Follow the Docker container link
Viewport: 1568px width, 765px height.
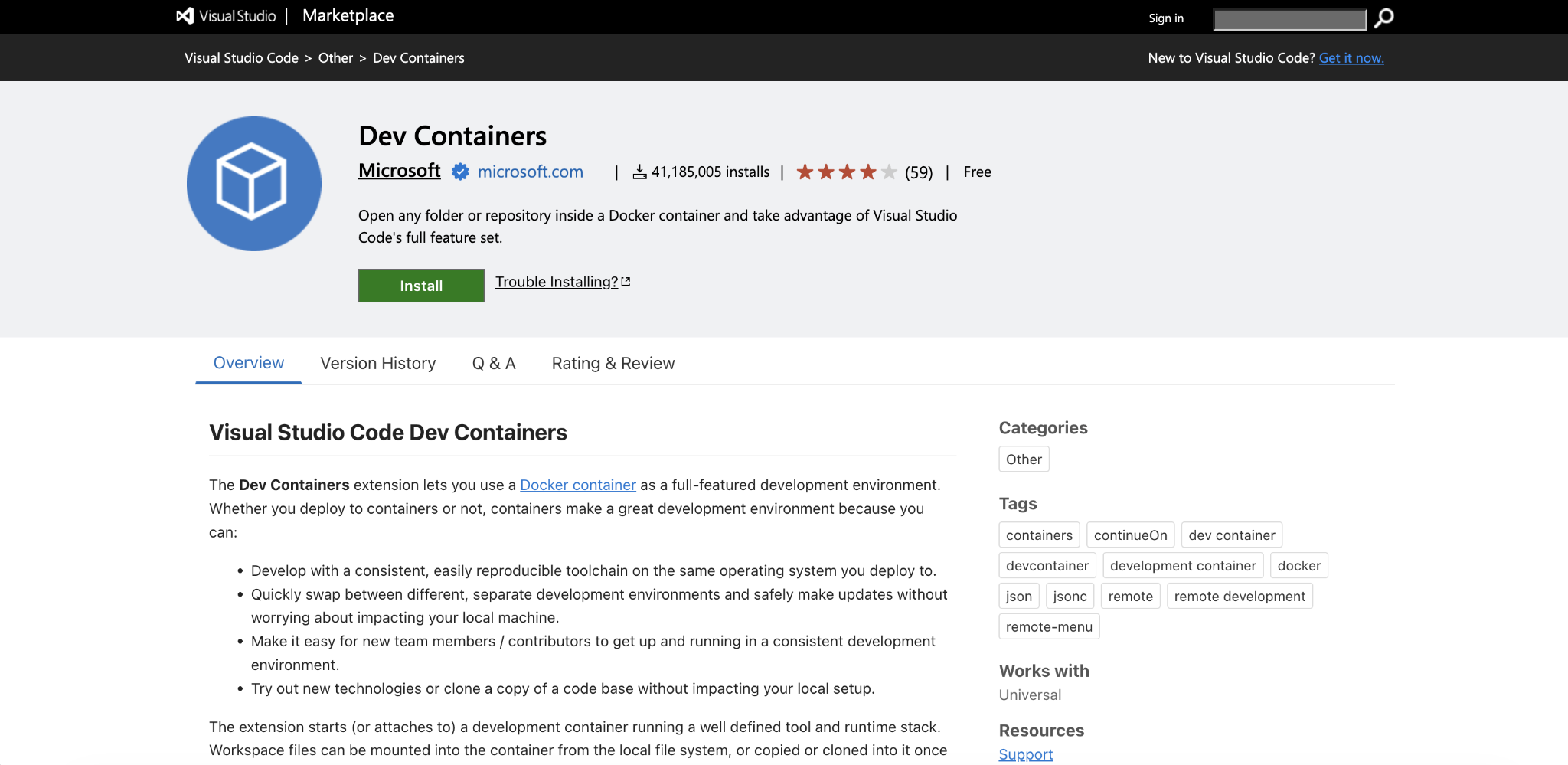tap(578, 485)
